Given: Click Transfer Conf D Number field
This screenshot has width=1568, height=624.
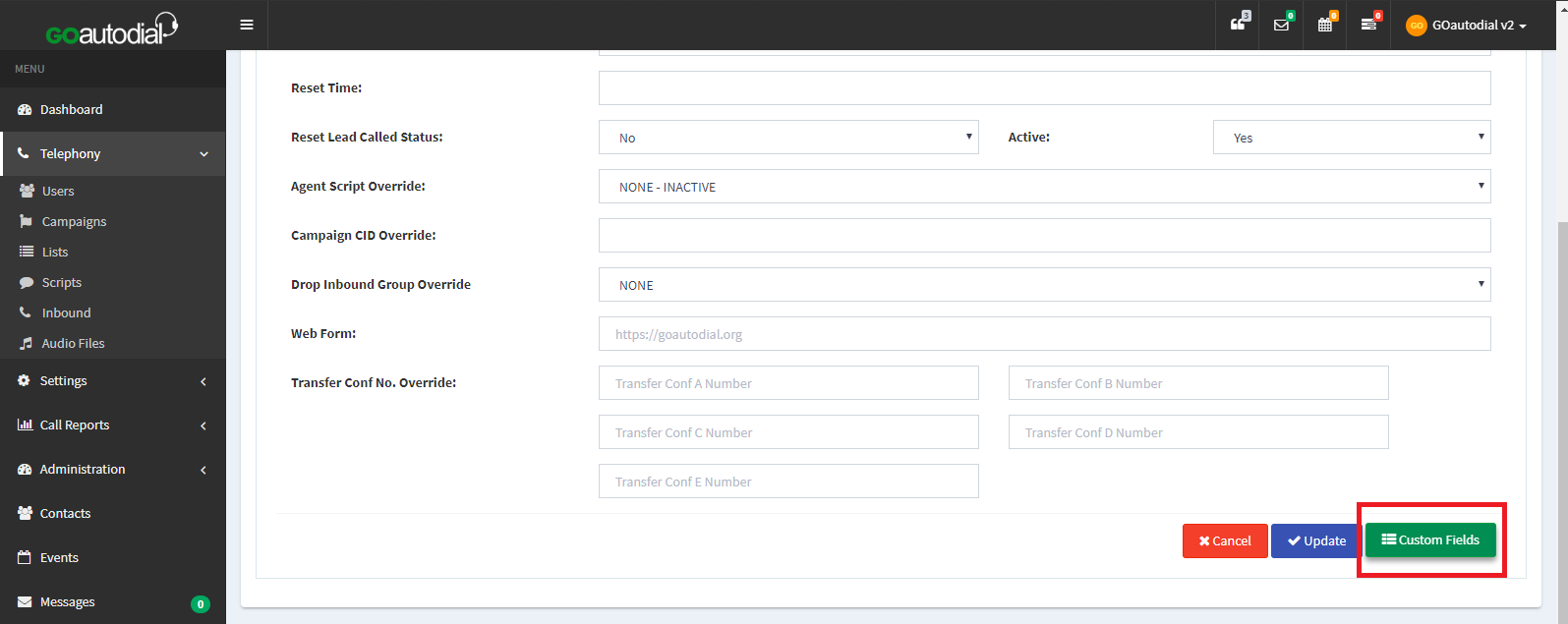Looking at the screenshot, I should point(1198,431).
